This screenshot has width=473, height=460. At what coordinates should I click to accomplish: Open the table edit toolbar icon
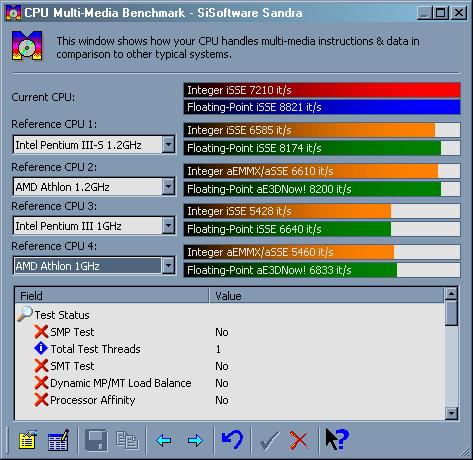pyautogui.click(x=58, y=440)
